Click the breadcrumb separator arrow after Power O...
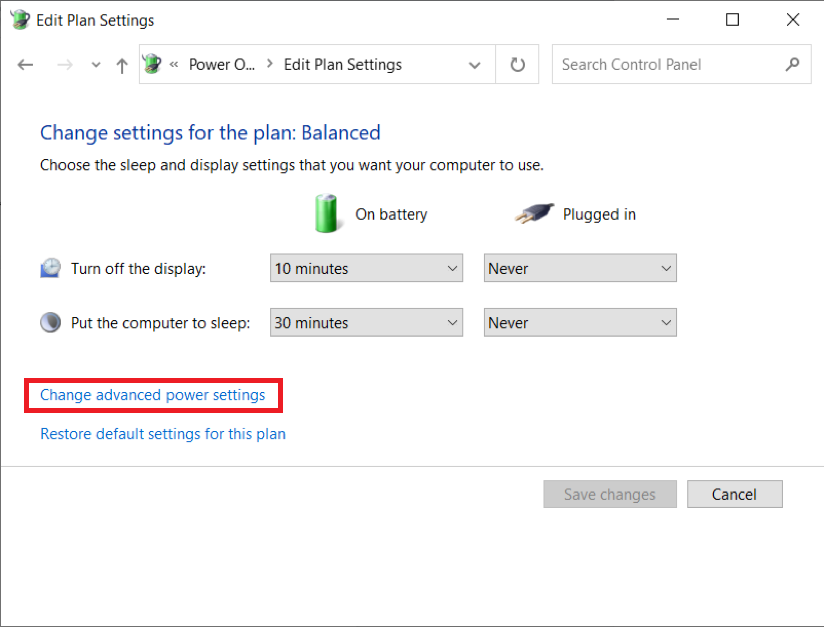Screen dimensions: 824x627 [x=270, y=64]
